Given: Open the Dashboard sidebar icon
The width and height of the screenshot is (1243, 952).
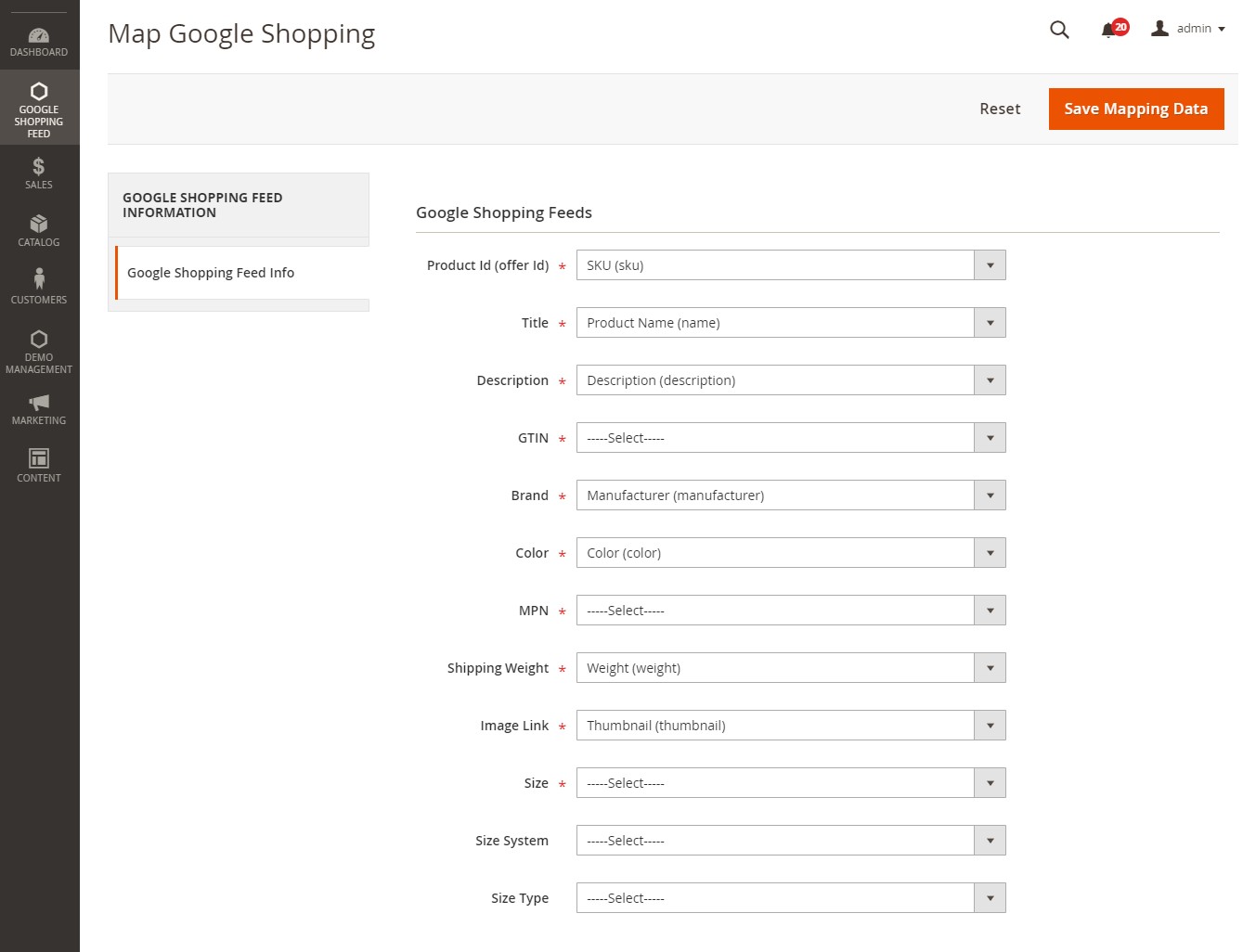Looking at the screenshot, I should tap(39, 36).
